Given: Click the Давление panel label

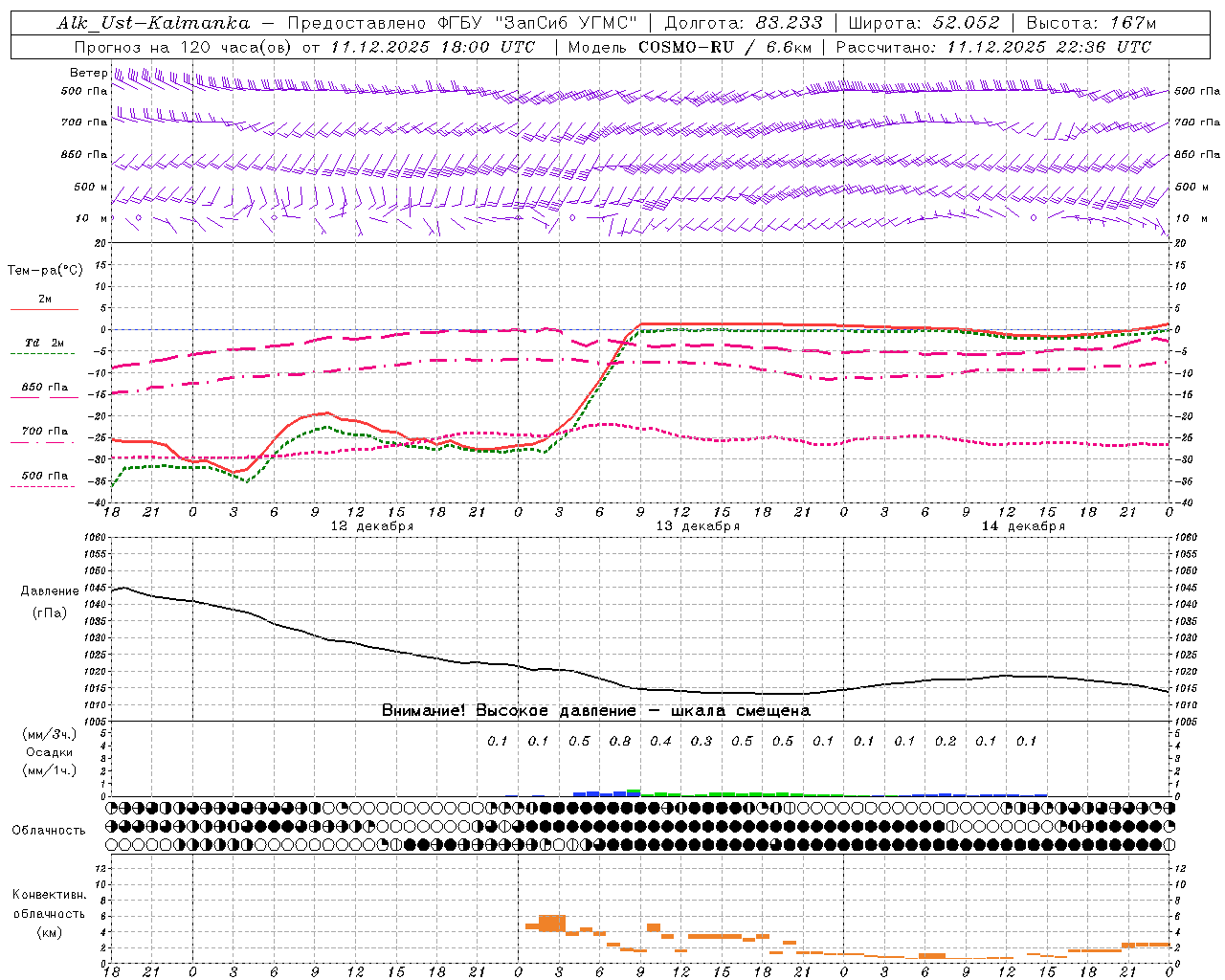Looking at the screenshot, I should pyautogui.click(x=50, y=591).
